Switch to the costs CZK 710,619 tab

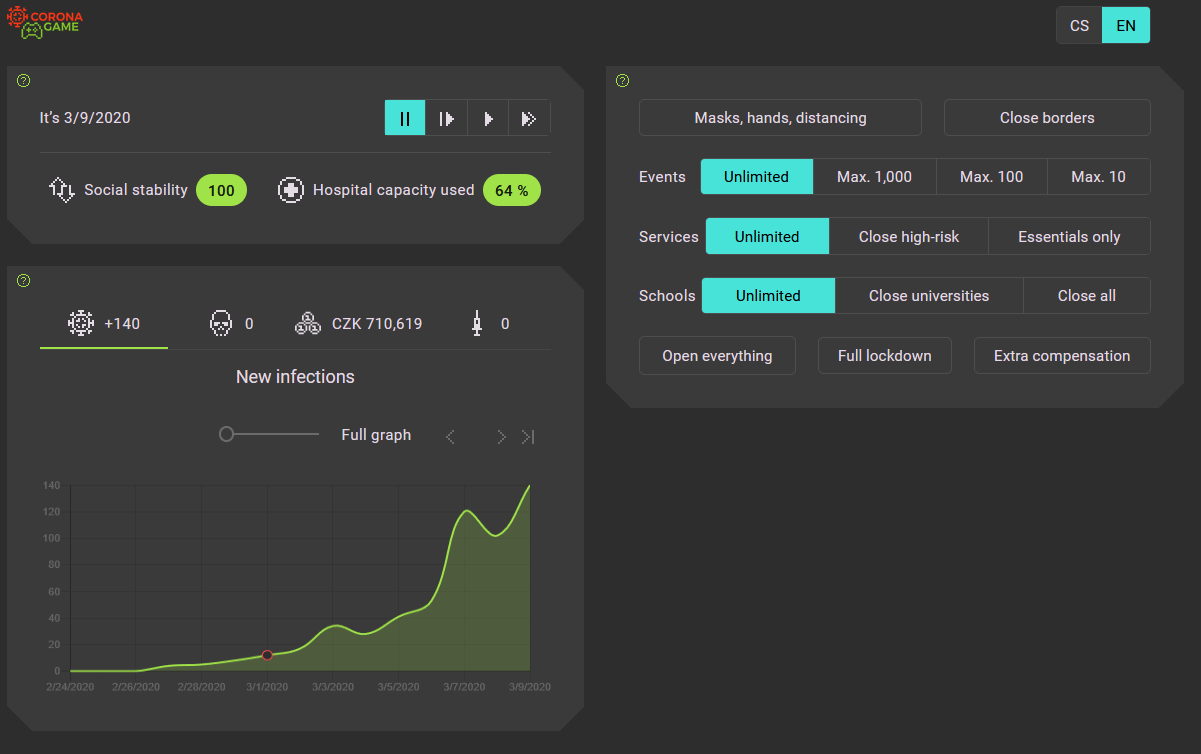358,324
